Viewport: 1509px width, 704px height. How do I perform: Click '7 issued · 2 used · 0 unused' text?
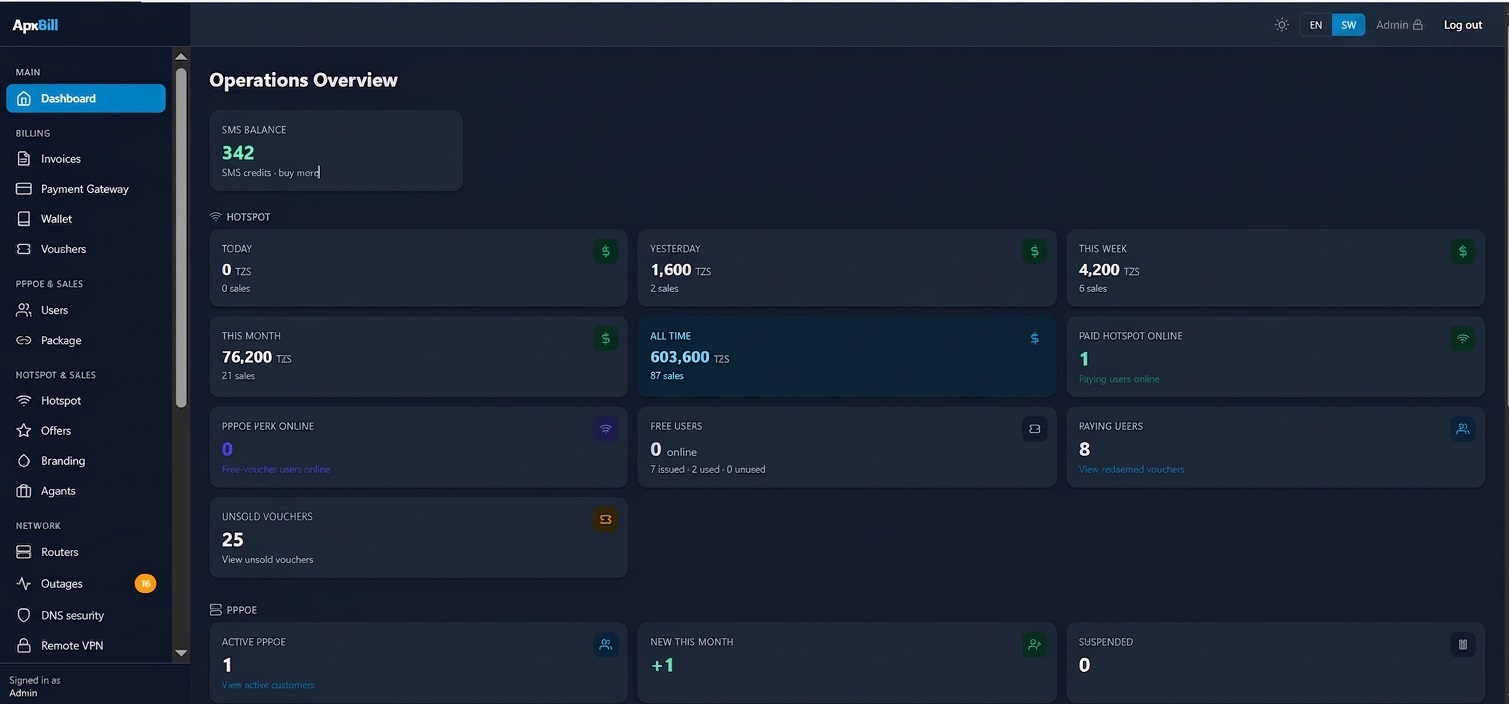pyautogui.click(x=708, y=469)
